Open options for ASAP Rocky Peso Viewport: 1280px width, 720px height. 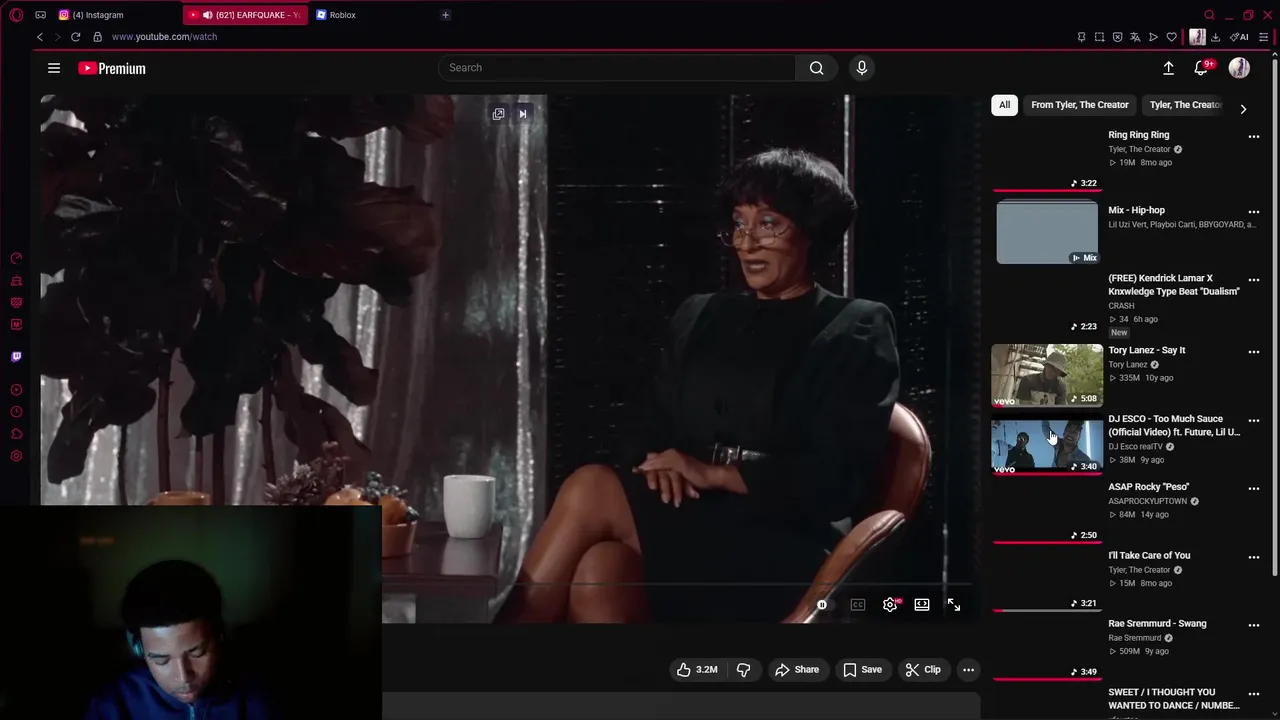[1254, 489]
